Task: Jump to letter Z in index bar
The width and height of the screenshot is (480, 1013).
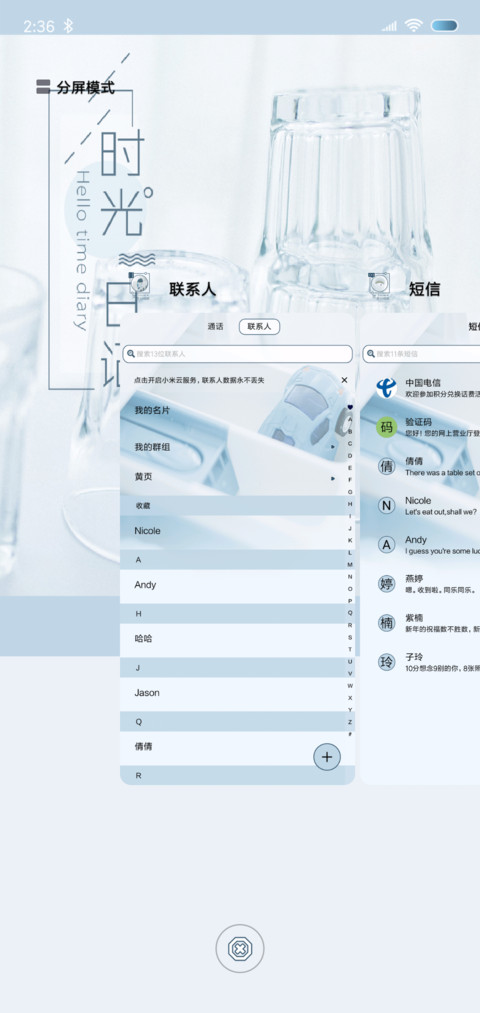Action: (x=350, y=722)
